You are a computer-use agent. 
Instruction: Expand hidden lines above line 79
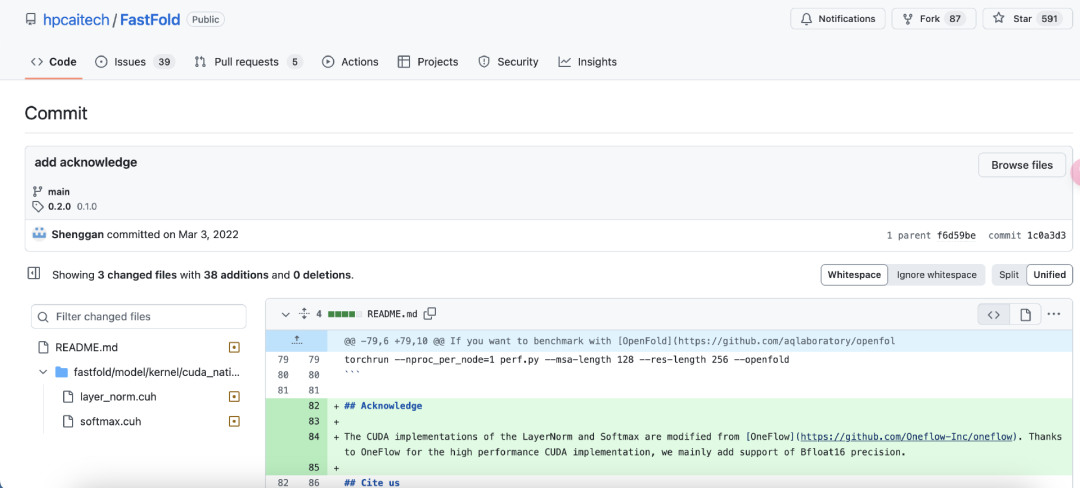(297, 340)
